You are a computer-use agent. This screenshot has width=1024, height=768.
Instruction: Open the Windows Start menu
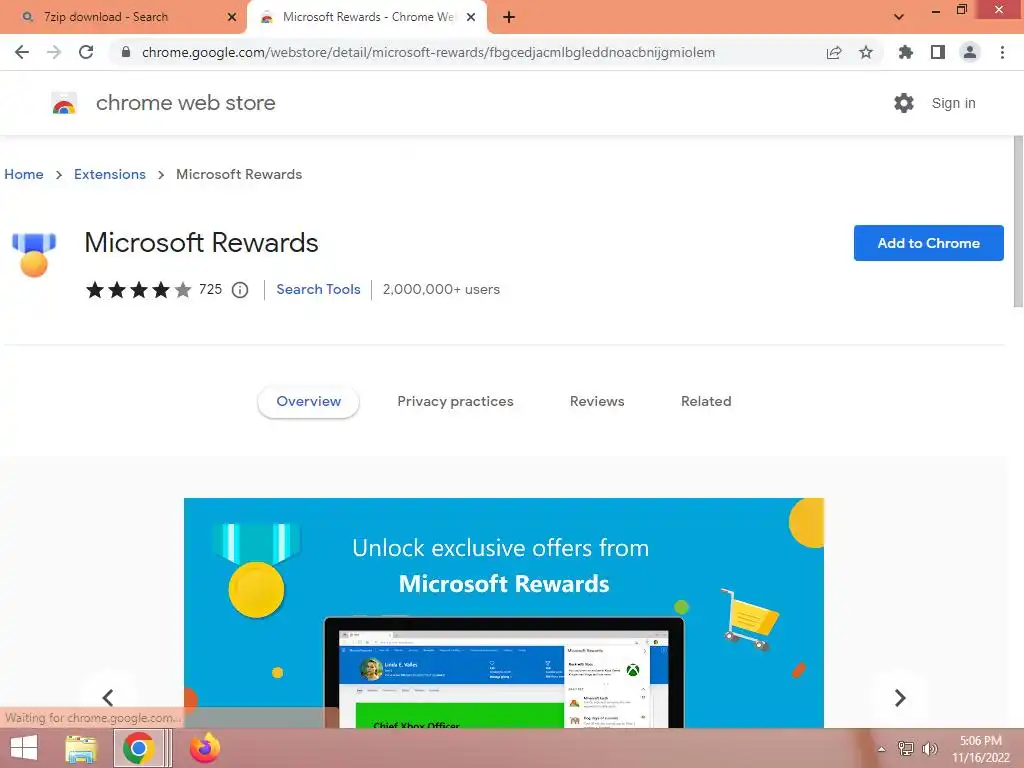point(24,748)
